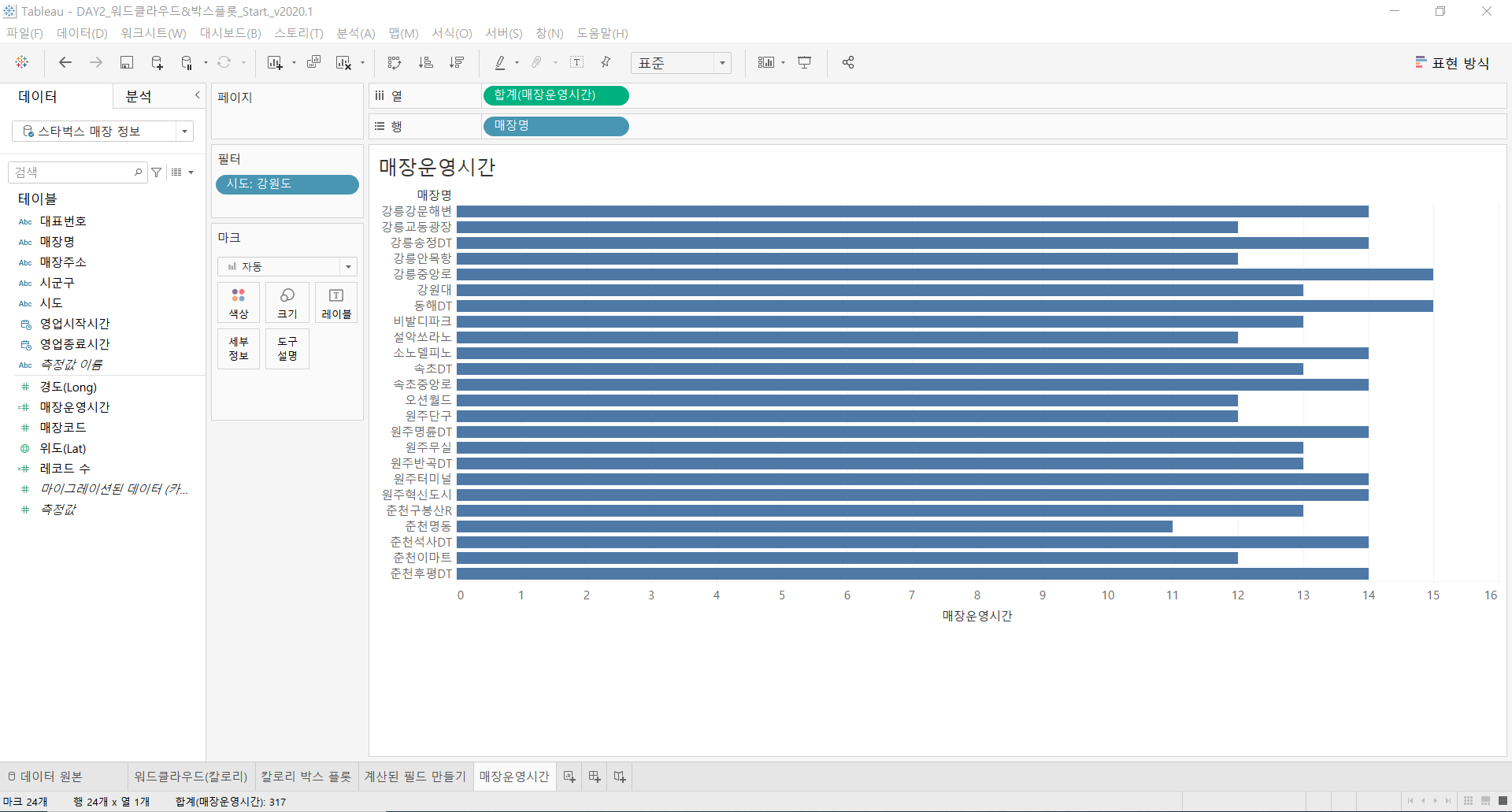
Task: Click the undo back arrow
Action: point(65,62)
